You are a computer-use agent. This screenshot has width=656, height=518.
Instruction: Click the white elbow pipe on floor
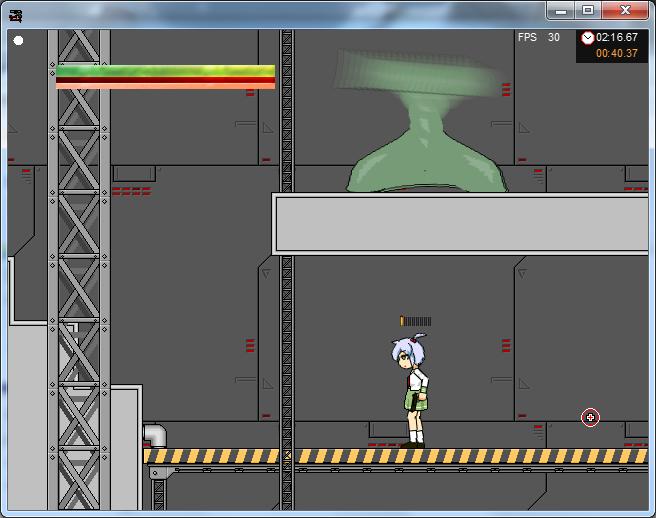click(155, 436)
